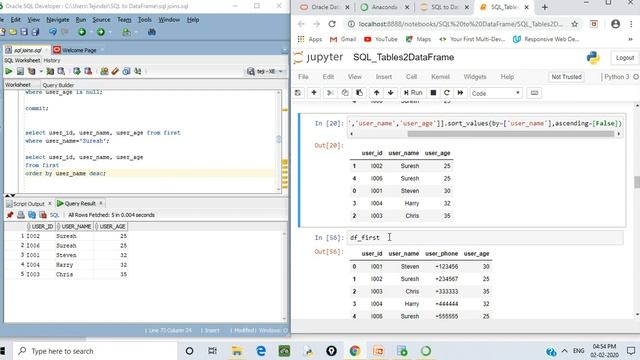Open Tools menu in SQL Developer
The height and width of the screenshot is (360, 640).
click(144, 20)
